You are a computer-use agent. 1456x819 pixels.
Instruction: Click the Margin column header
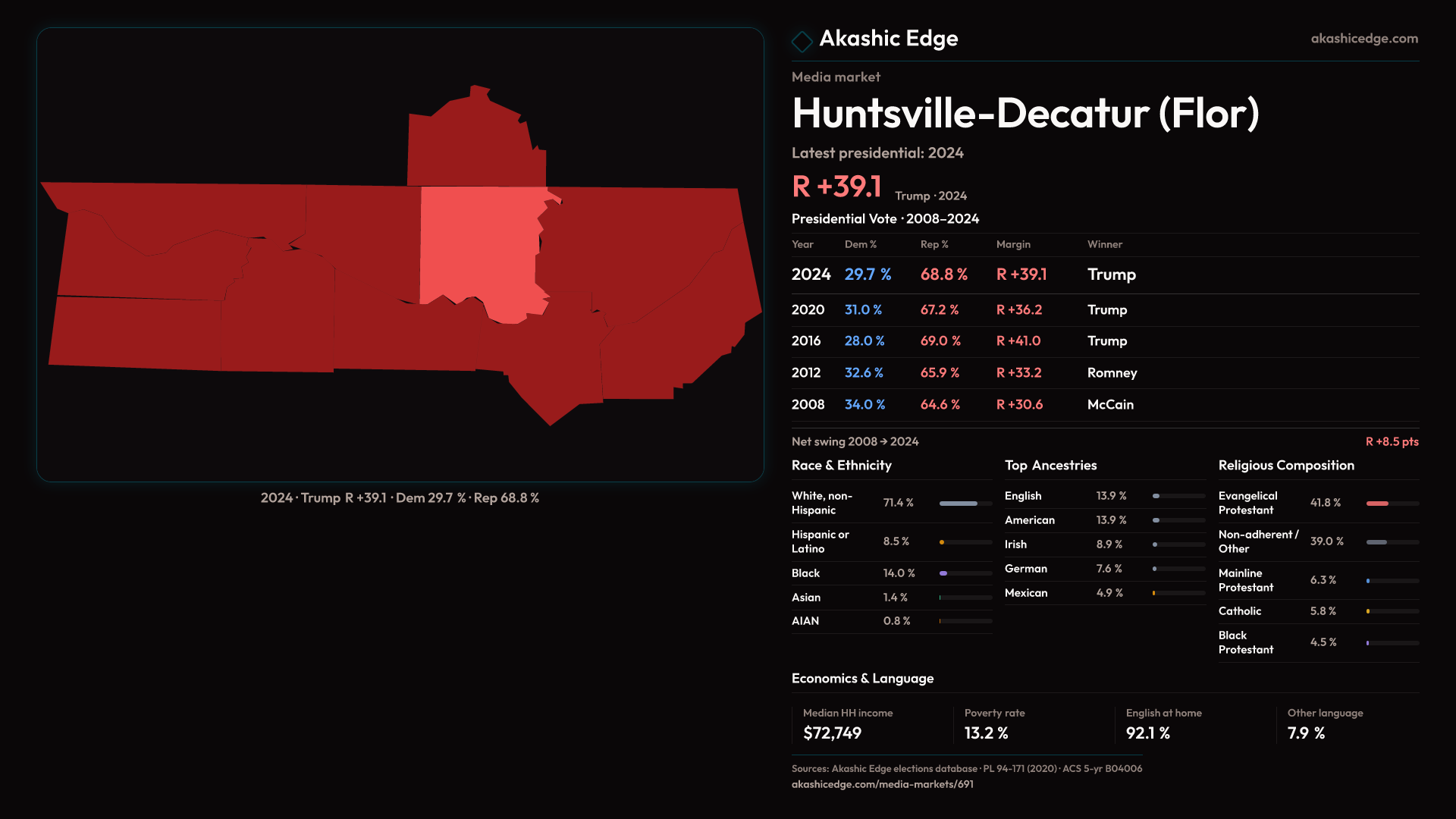[1013, 244]
